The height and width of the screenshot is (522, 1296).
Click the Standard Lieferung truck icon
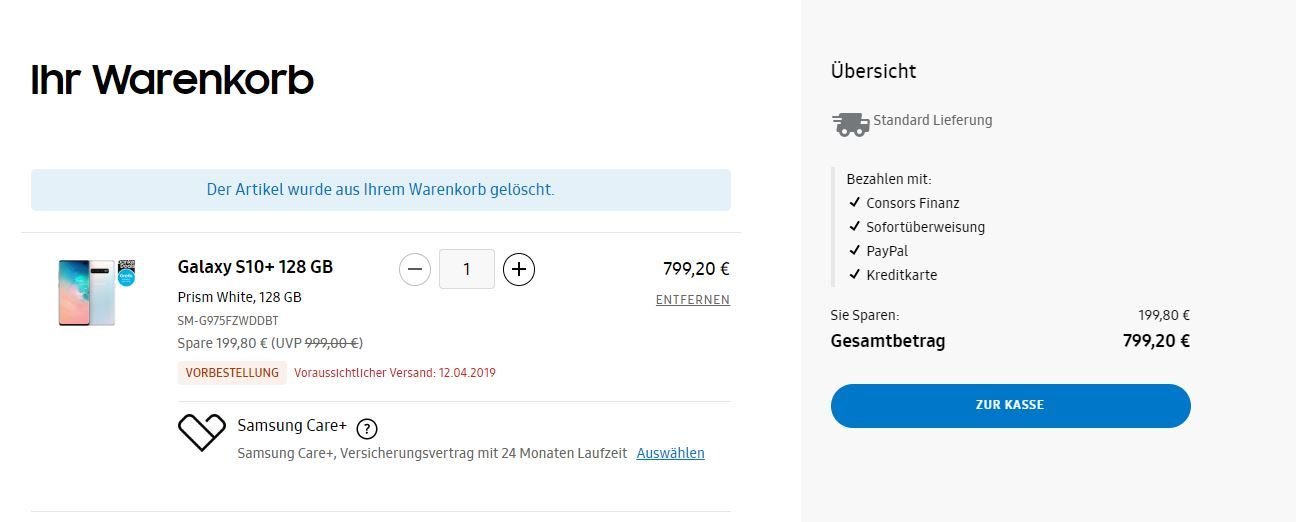click(850, 123)
